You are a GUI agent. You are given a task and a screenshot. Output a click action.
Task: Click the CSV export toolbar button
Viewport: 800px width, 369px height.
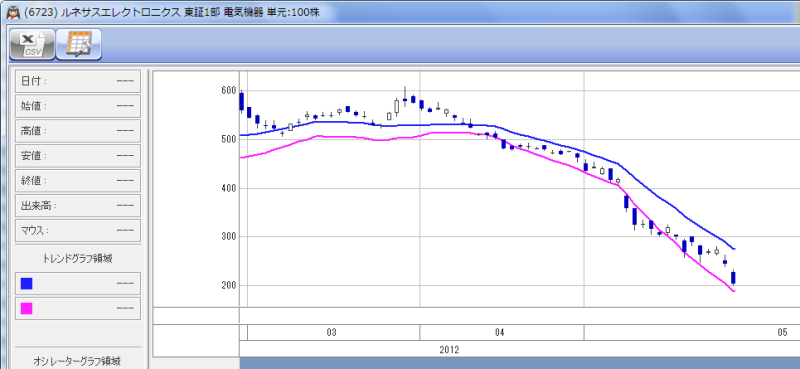point(32,44)
